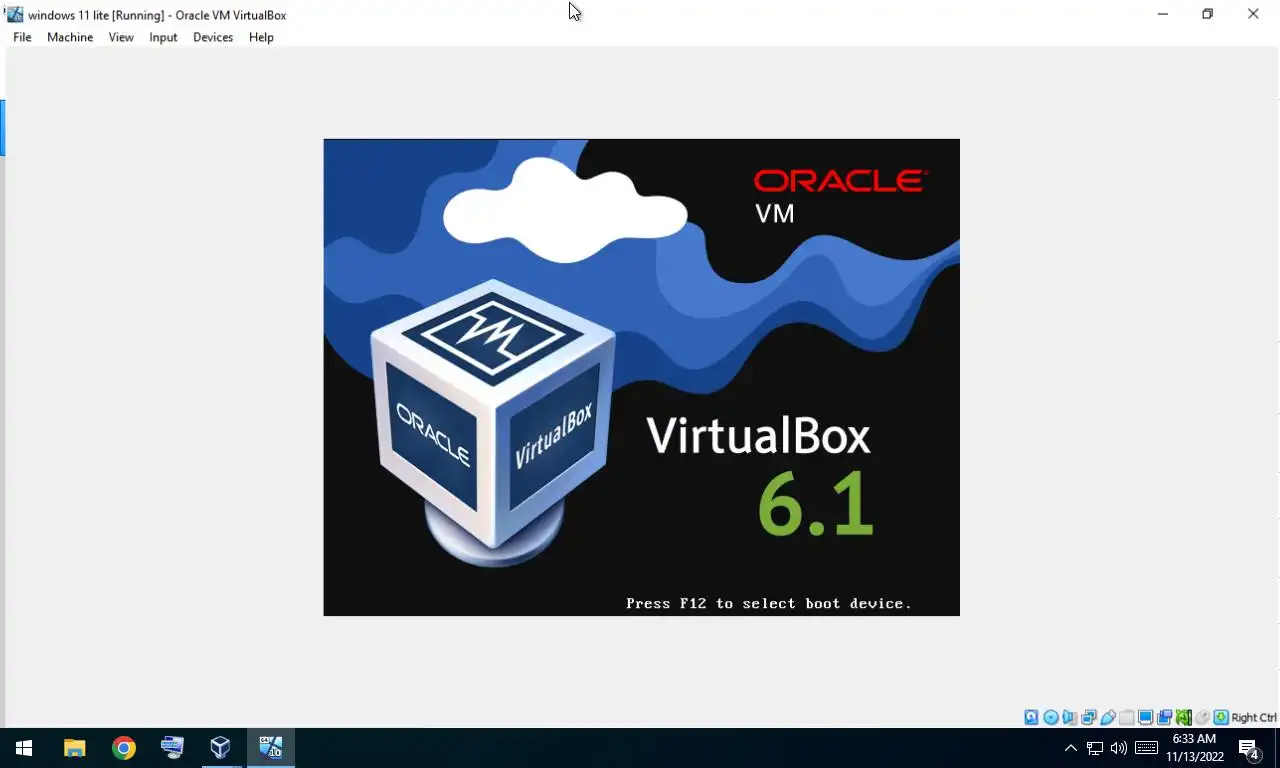Click inside the VirtualBox guest boot screen
The width and height of the screenshot is (1280, 768).
tap(641, 377)
